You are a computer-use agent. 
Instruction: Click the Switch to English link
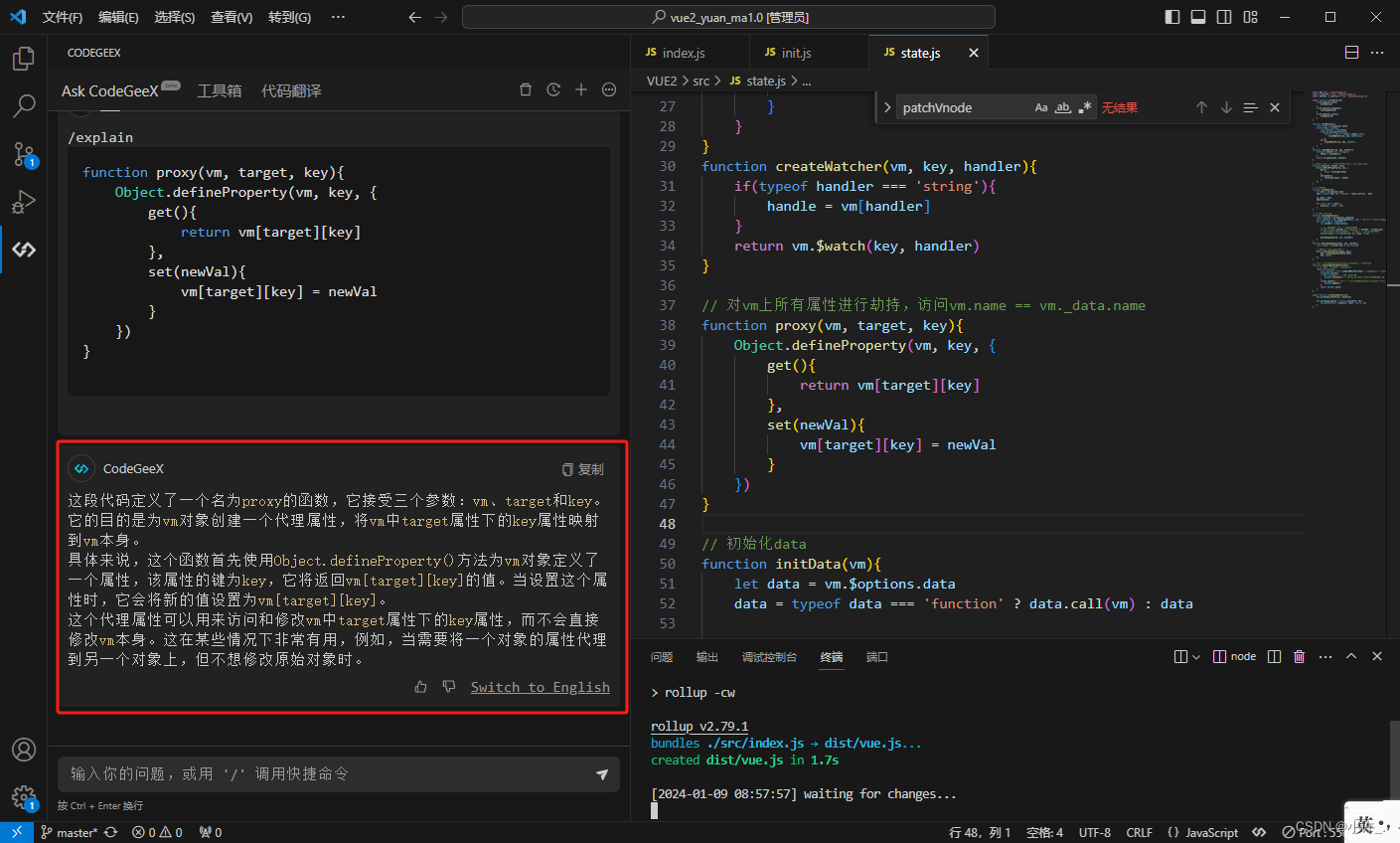(x=541, y=686)
